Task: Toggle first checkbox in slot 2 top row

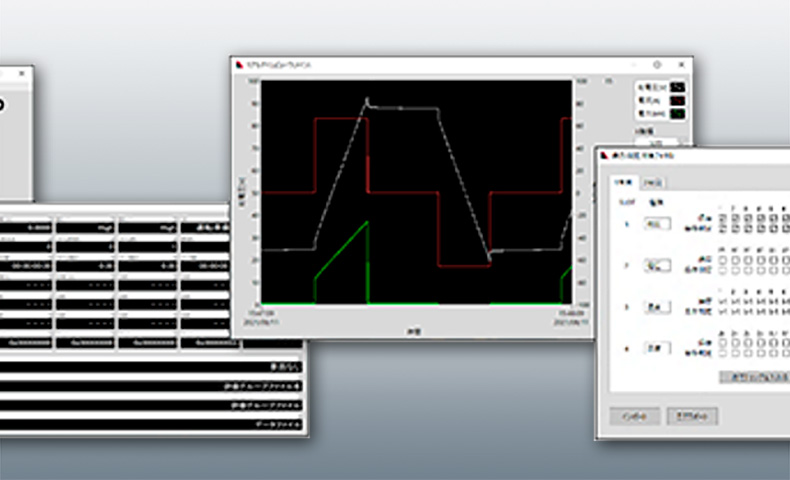Action: [x=722, y=260]
